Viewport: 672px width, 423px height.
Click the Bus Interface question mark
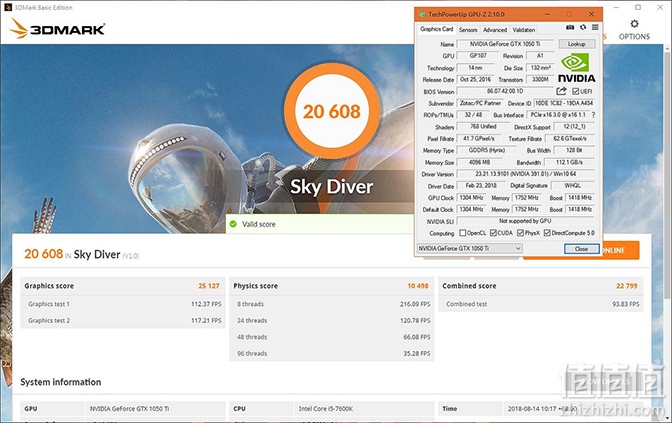tap(593, 115)
